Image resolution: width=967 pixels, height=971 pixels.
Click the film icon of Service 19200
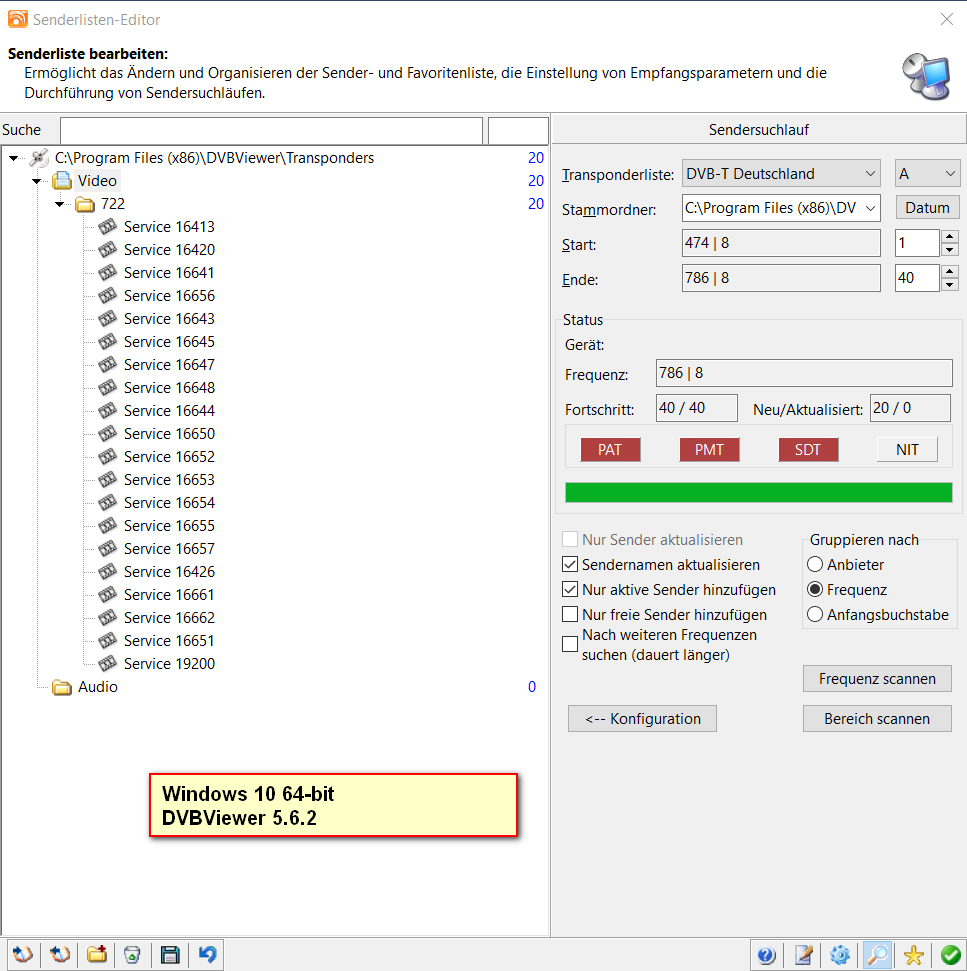107,663
